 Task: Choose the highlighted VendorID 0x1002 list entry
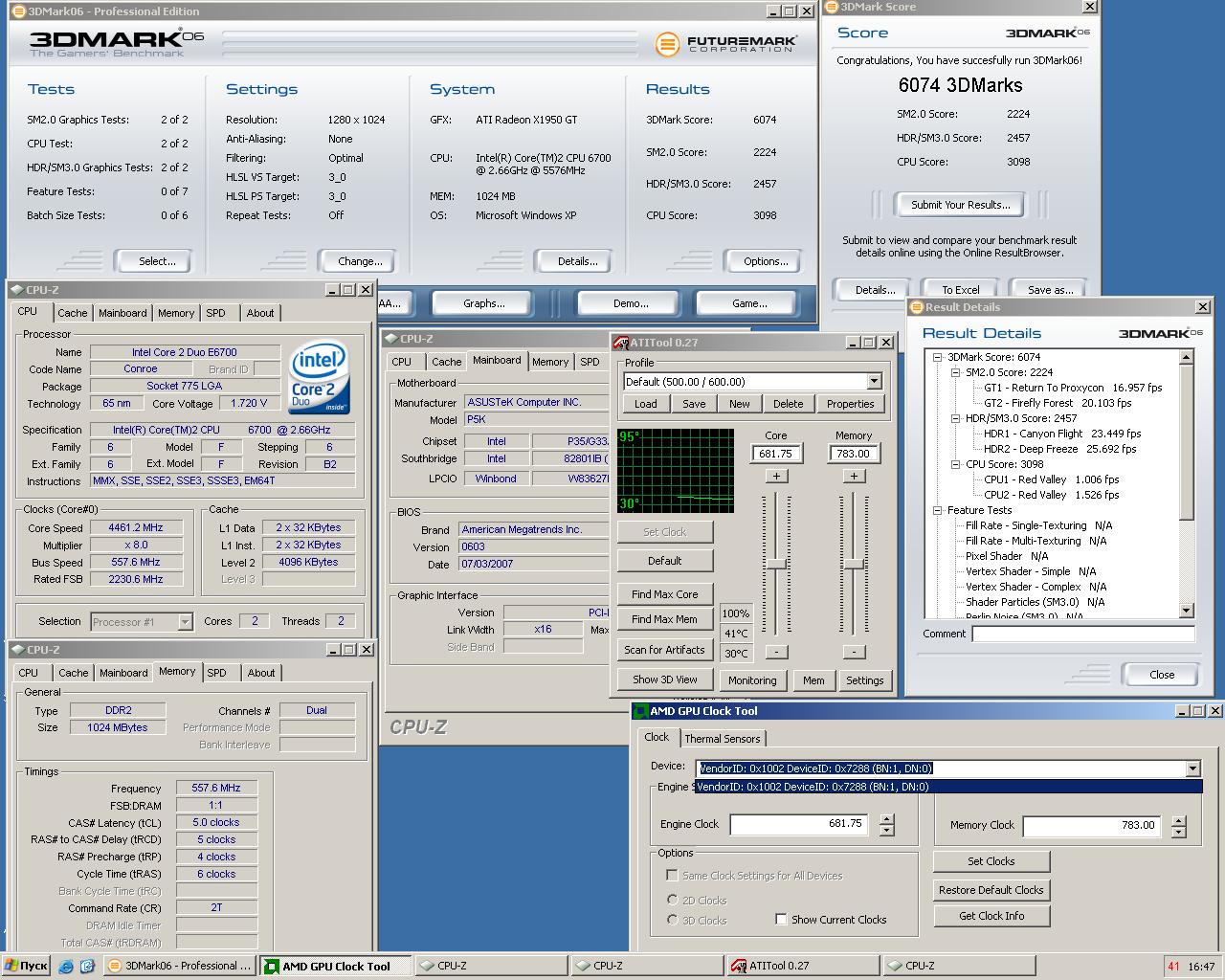(x=948, y=787)
